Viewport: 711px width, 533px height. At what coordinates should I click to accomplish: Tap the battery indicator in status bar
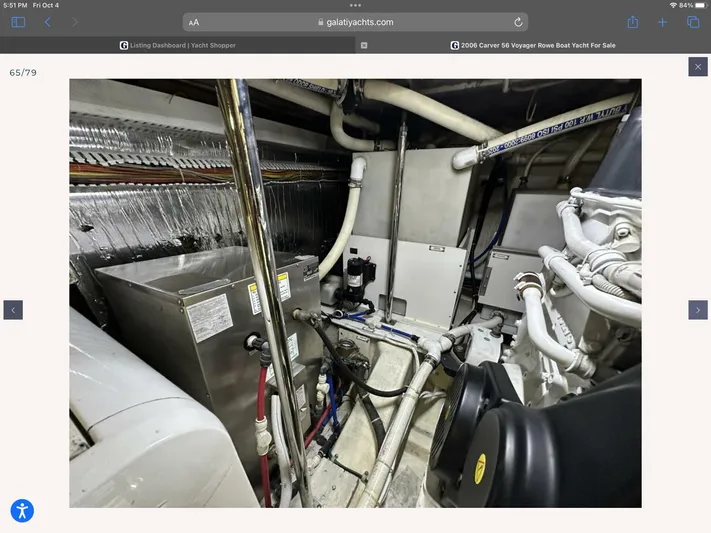(x=697, y=5)
